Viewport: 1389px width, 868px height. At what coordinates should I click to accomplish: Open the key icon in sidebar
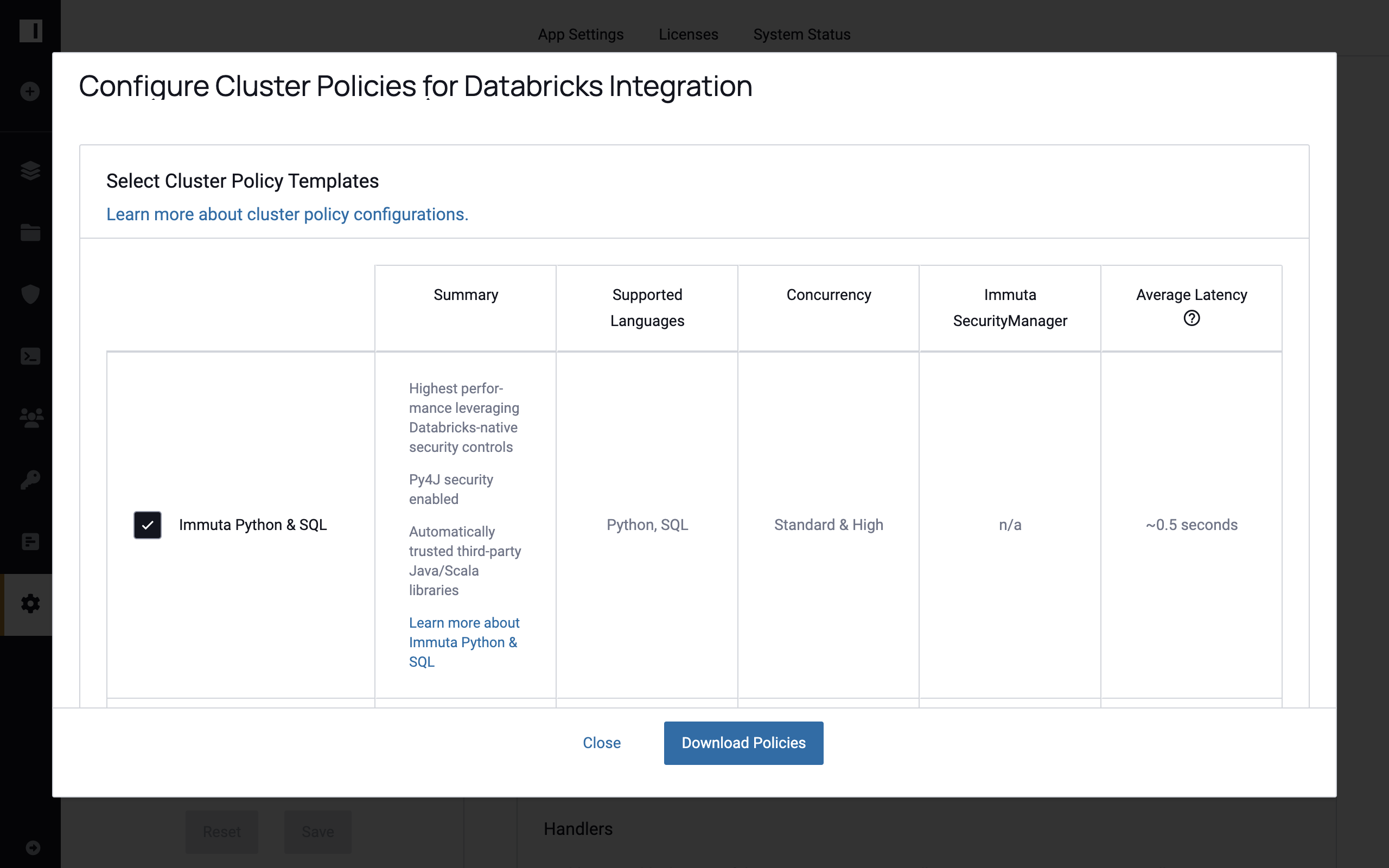(x=30, y=480)
